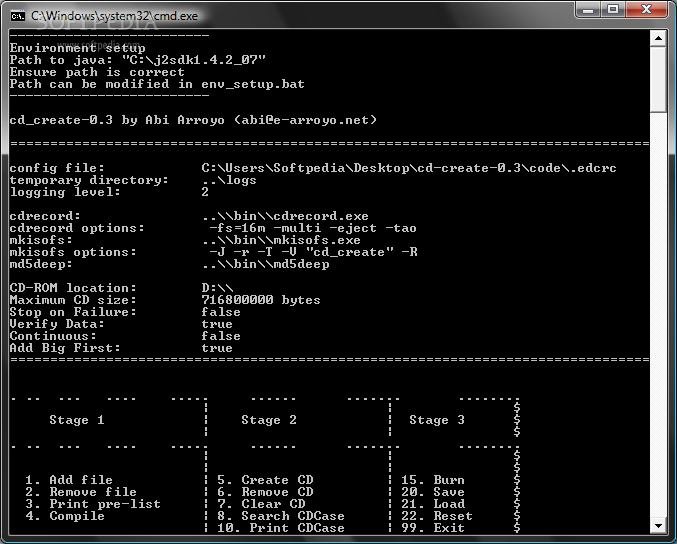Viewport: 677px width, 544px height.
Task: Click '-fs=16m -multi -eject -tao' options
Action: click(x=313, y=228)
